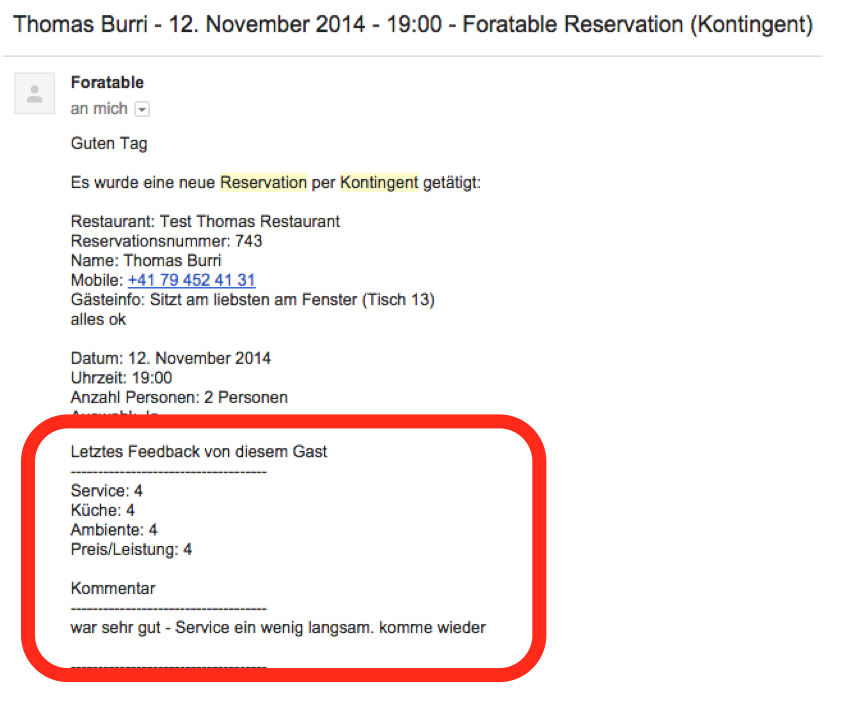Click the 'Preis/Leistung: 4' rating line
Screen dimensions: 864x724
coord(131,549)
